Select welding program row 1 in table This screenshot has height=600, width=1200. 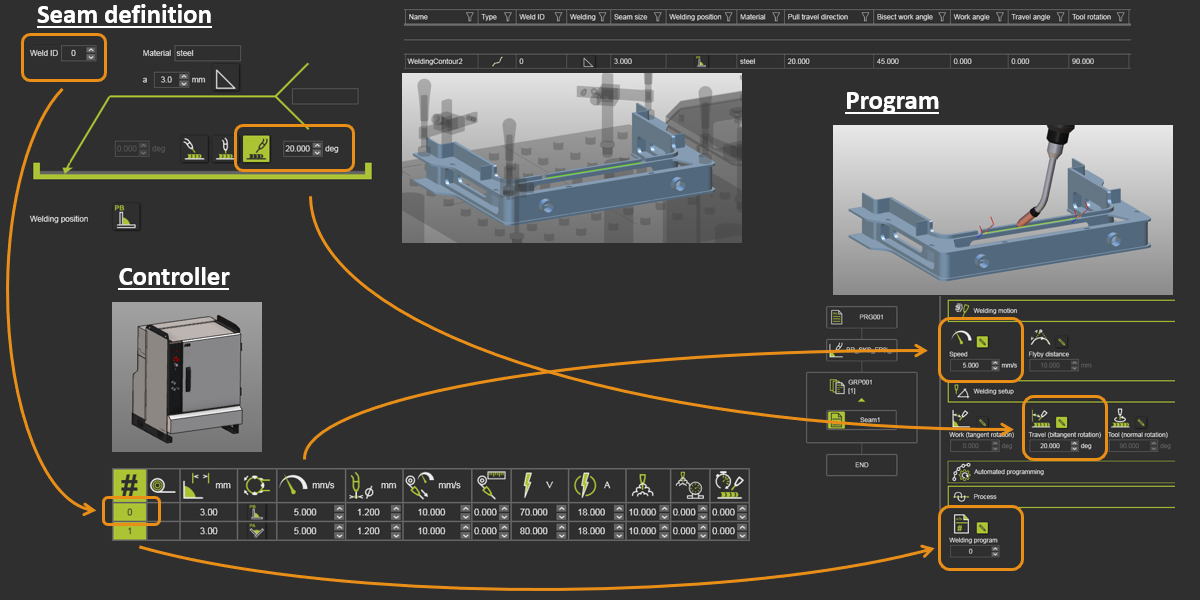(128, 531)
